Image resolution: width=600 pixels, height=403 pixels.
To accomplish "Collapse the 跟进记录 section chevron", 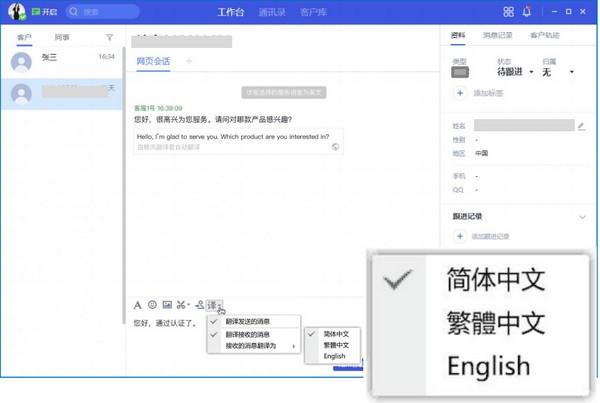I will pyautogui.click(x=582, y=216).
